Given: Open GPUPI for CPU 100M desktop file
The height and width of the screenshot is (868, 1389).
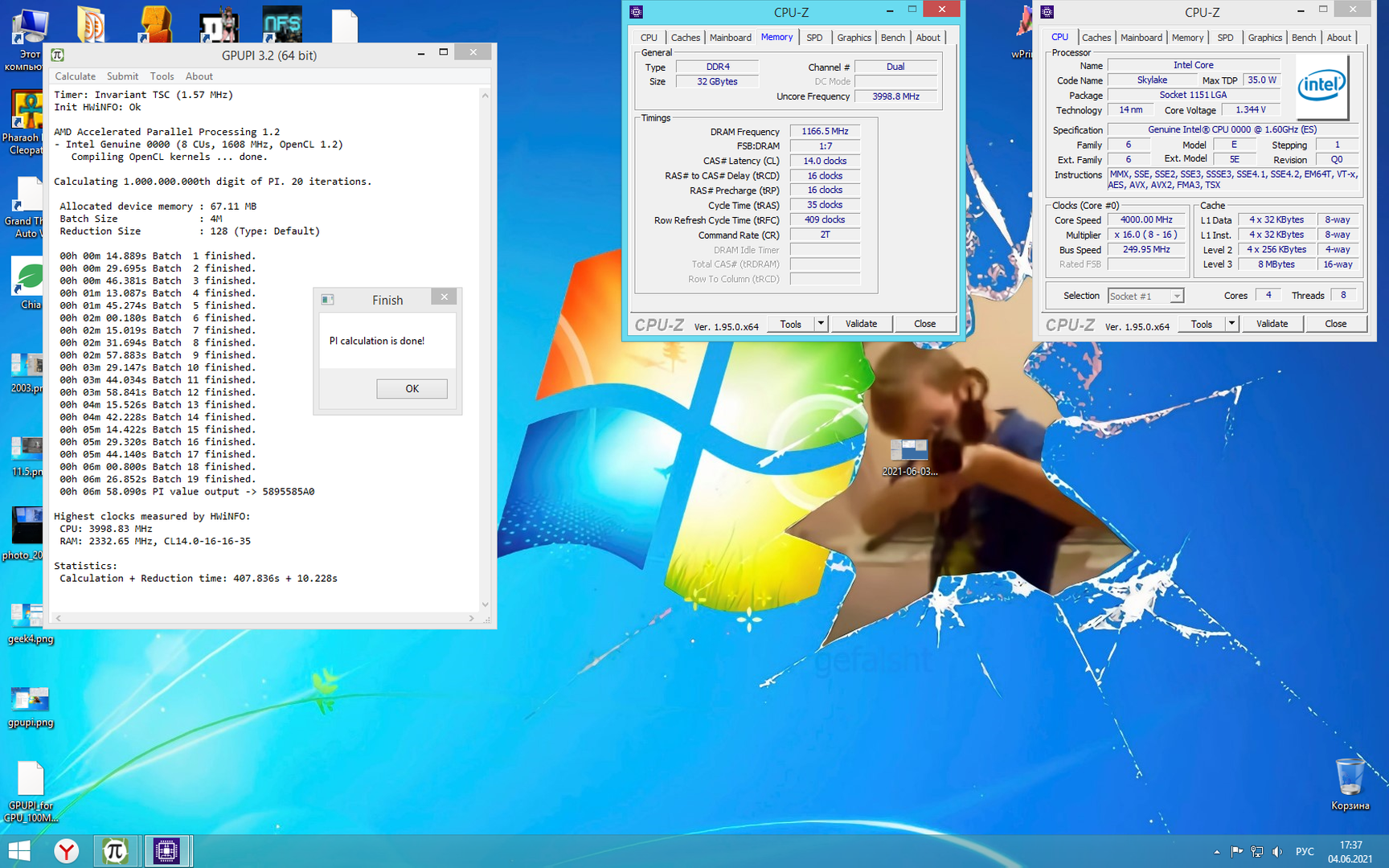Looking at the screenshot, I should coord(31,792).
